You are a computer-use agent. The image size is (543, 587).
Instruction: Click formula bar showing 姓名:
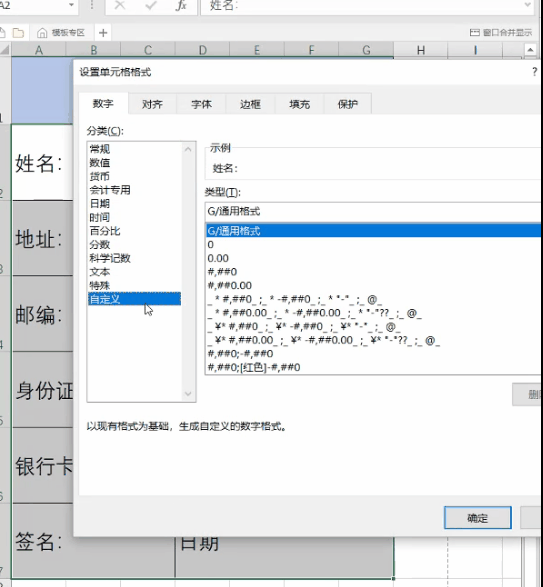361,6
